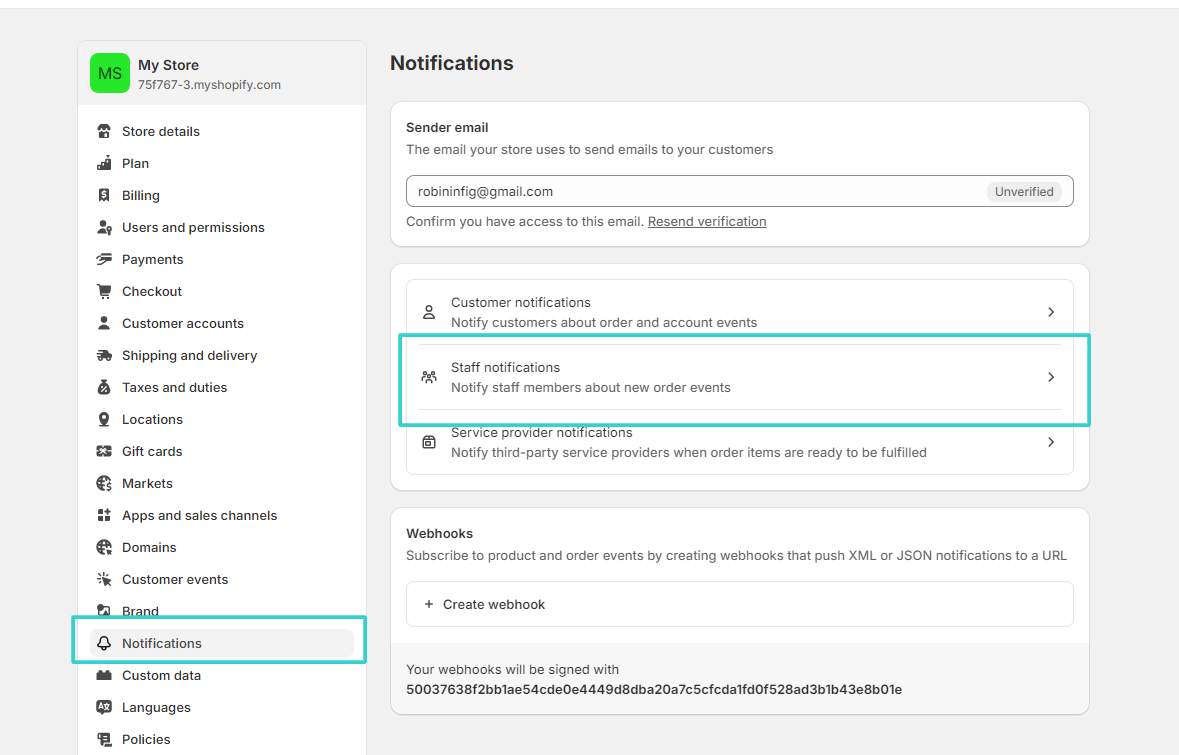The height and width of the screenshot is (755, 1179).
Task: Click the sender email input field
Action: (740, 191)
